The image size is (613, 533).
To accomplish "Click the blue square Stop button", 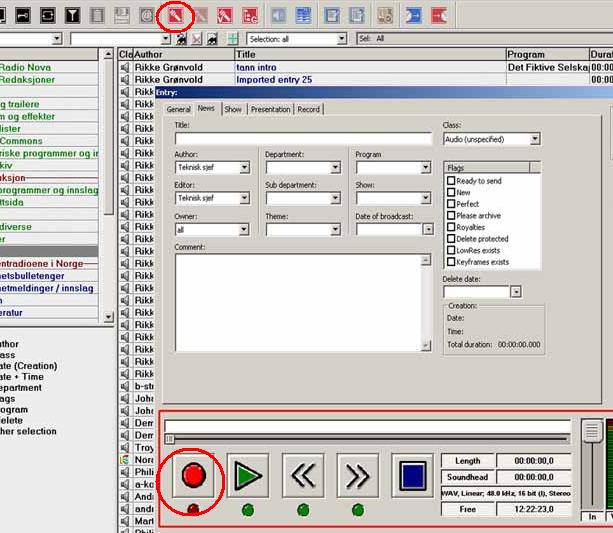I will [412, 475].
